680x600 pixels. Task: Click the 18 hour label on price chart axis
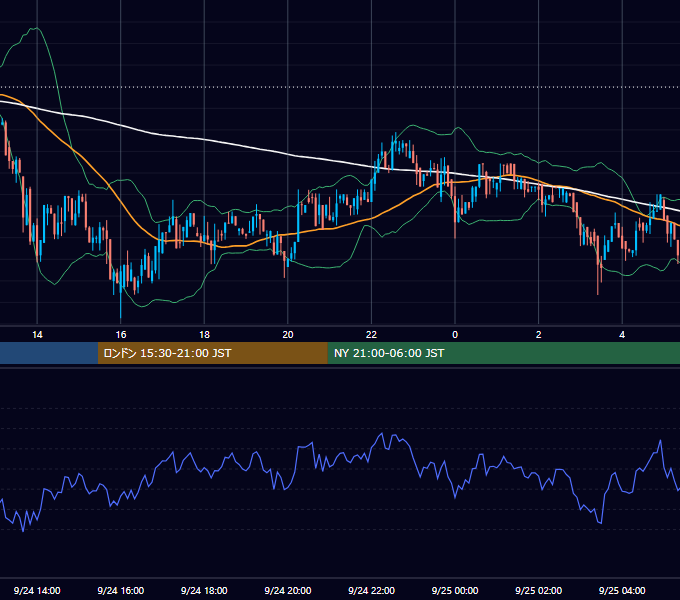pyautogui.click(x=204, y=335)
